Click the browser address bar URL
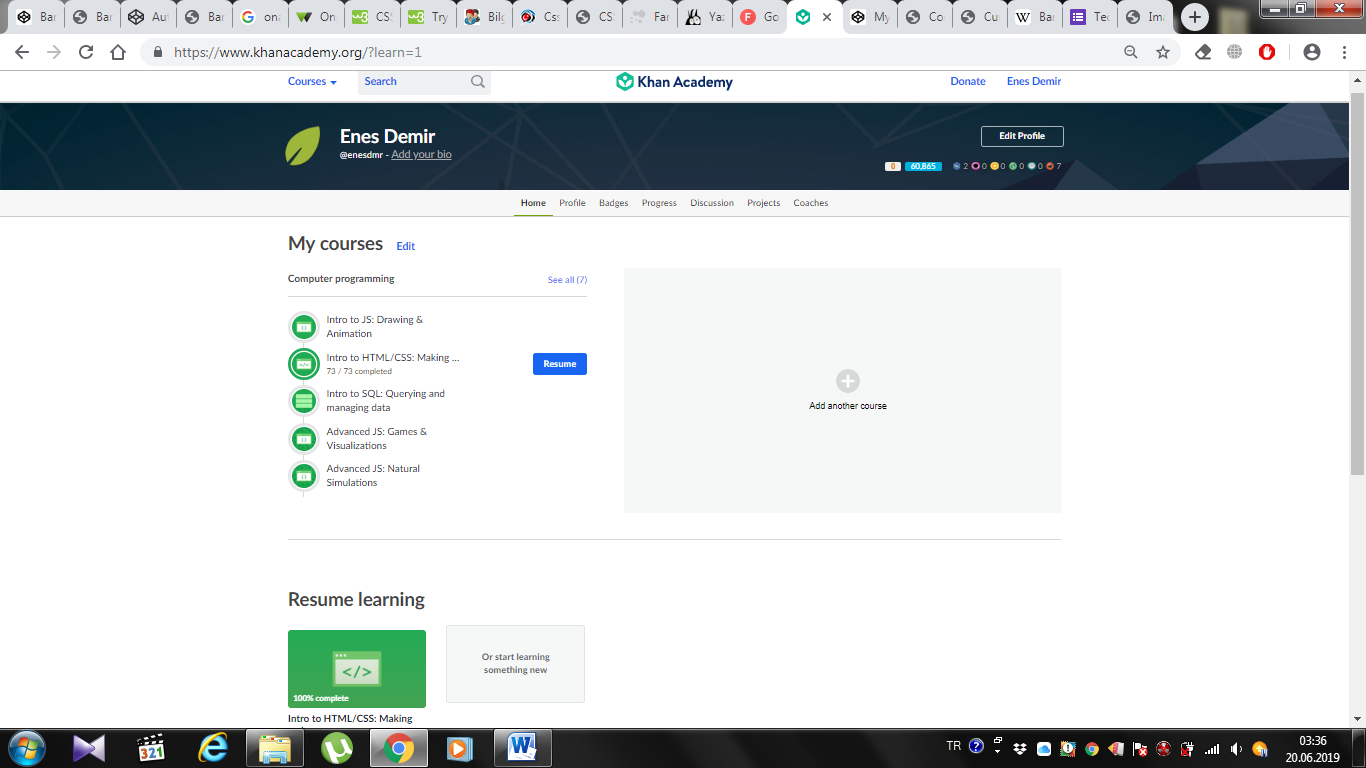Viewport: 1366px width, 768px height. [298, 52]
